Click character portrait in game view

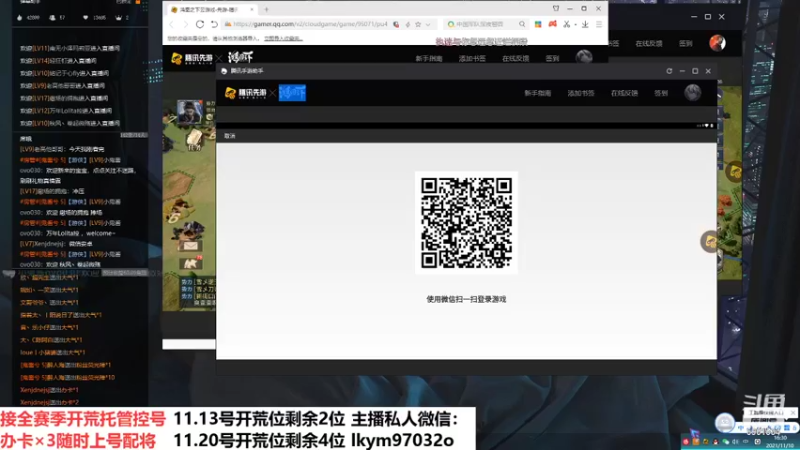tap(189, 112)
